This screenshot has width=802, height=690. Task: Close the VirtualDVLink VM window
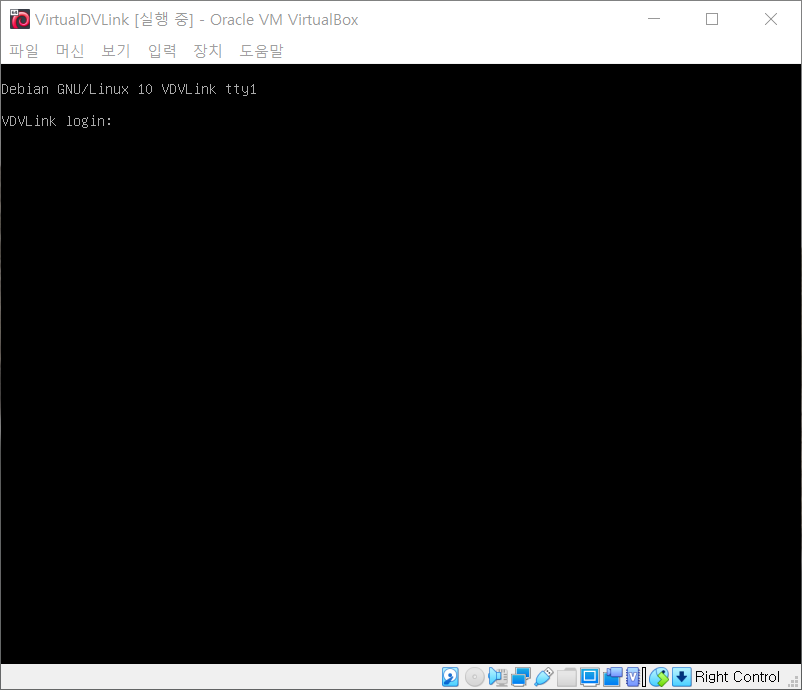tap(771, 19)
